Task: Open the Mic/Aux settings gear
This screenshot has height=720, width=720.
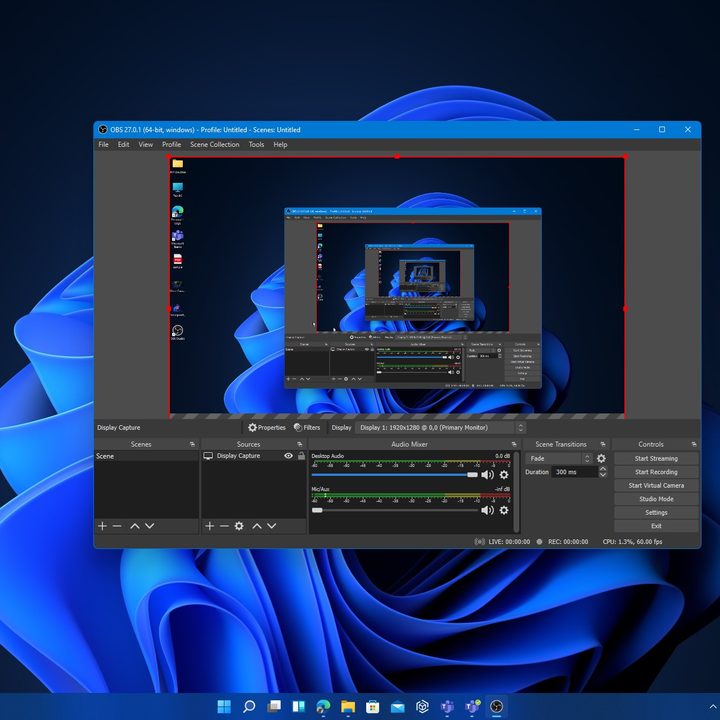Action: (504, 510)
